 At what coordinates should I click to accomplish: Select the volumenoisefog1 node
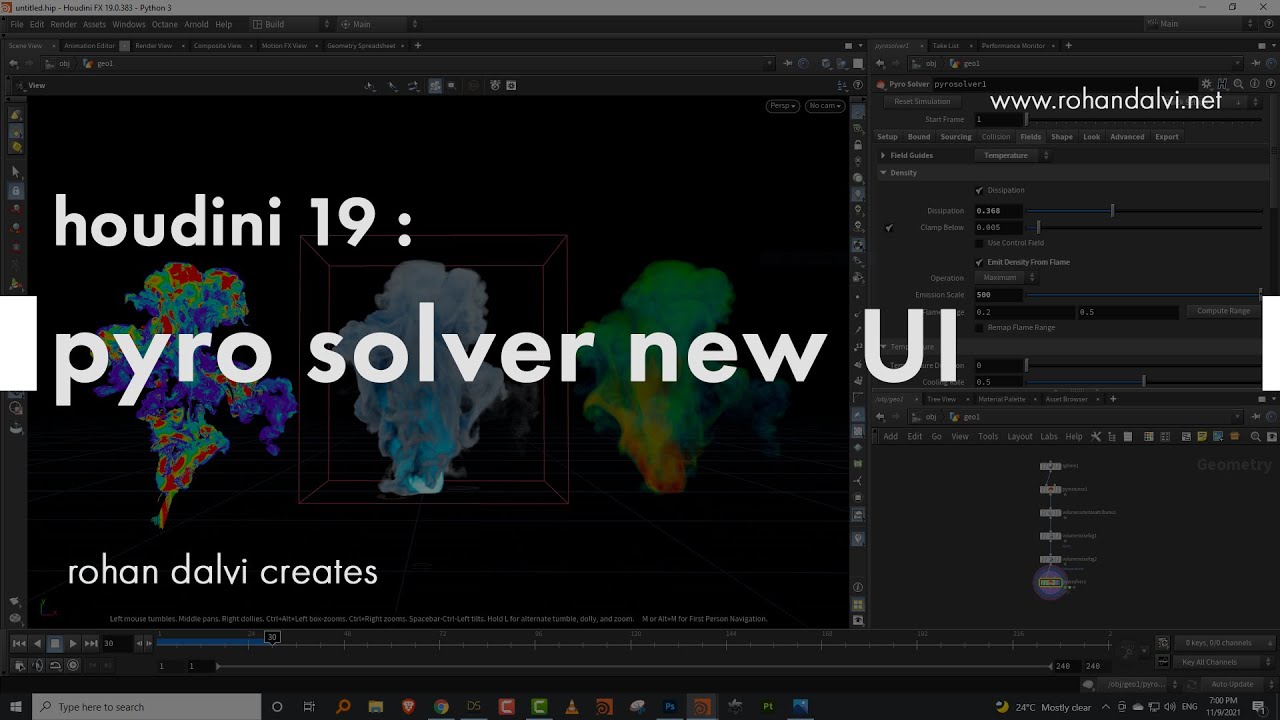click(1049, 536)
